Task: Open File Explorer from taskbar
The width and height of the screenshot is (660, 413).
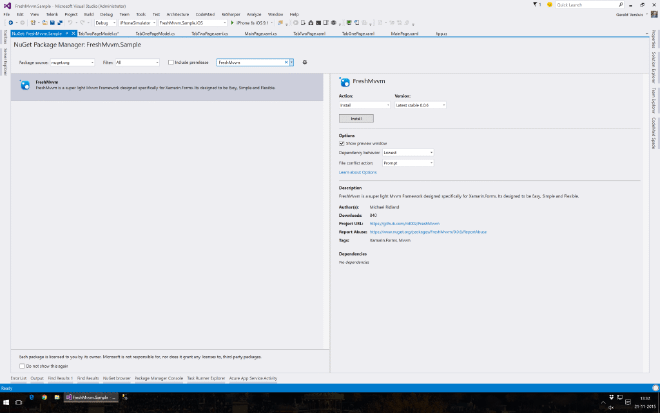Action: (x=57, y=397)
